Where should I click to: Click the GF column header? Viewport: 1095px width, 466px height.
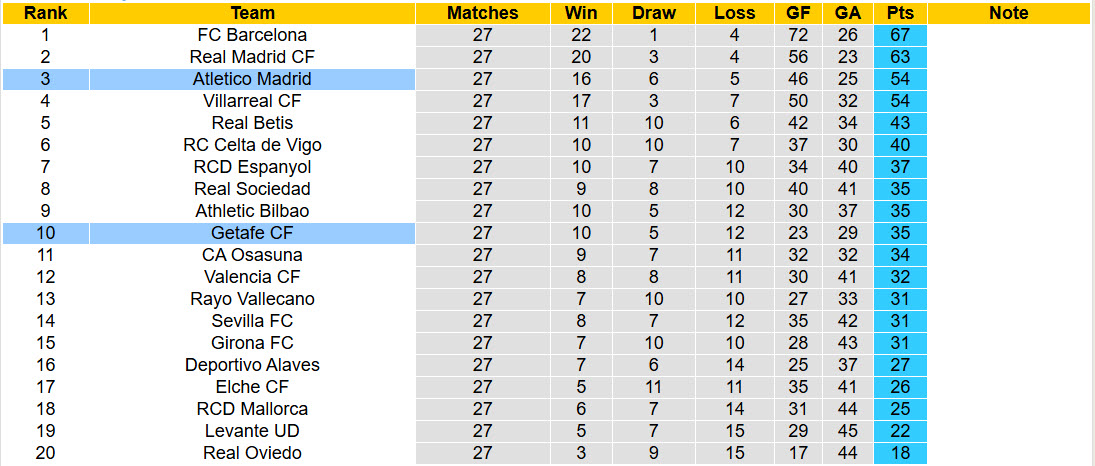pos(798,13)
